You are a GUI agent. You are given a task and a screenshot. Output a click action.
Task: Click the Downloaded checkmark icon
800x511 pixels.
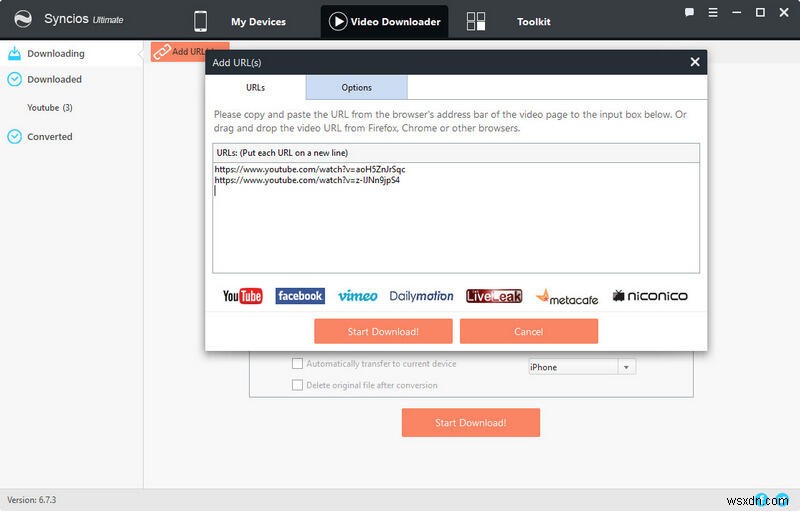tap(15, 79)
